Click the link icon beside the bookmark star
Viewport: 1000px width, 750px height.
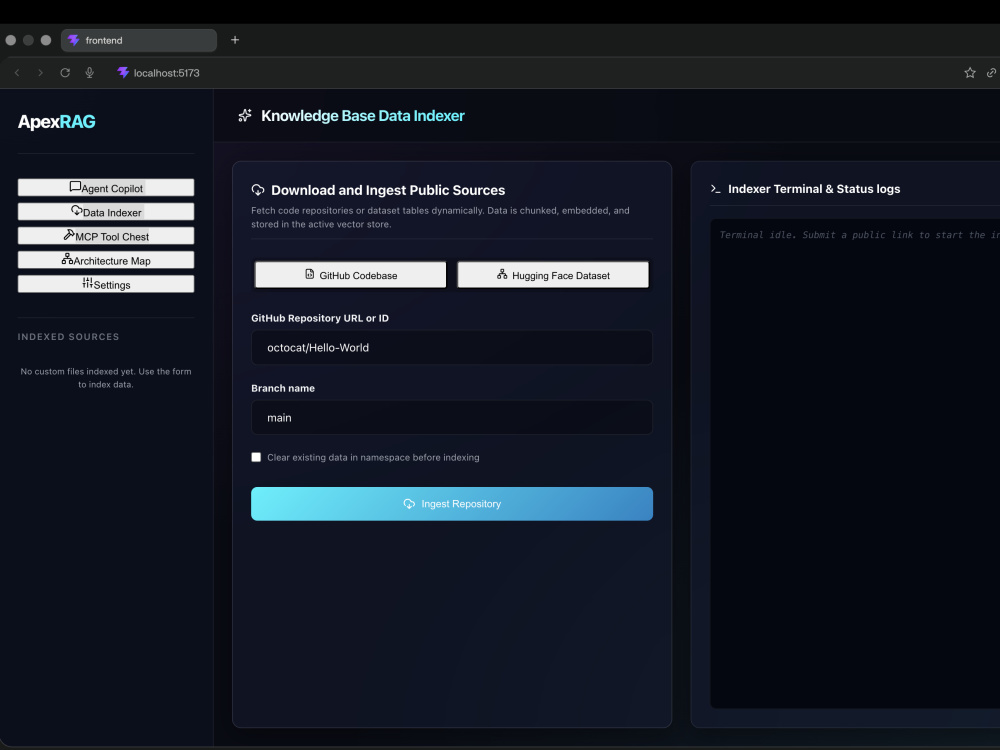pos(992,73)
